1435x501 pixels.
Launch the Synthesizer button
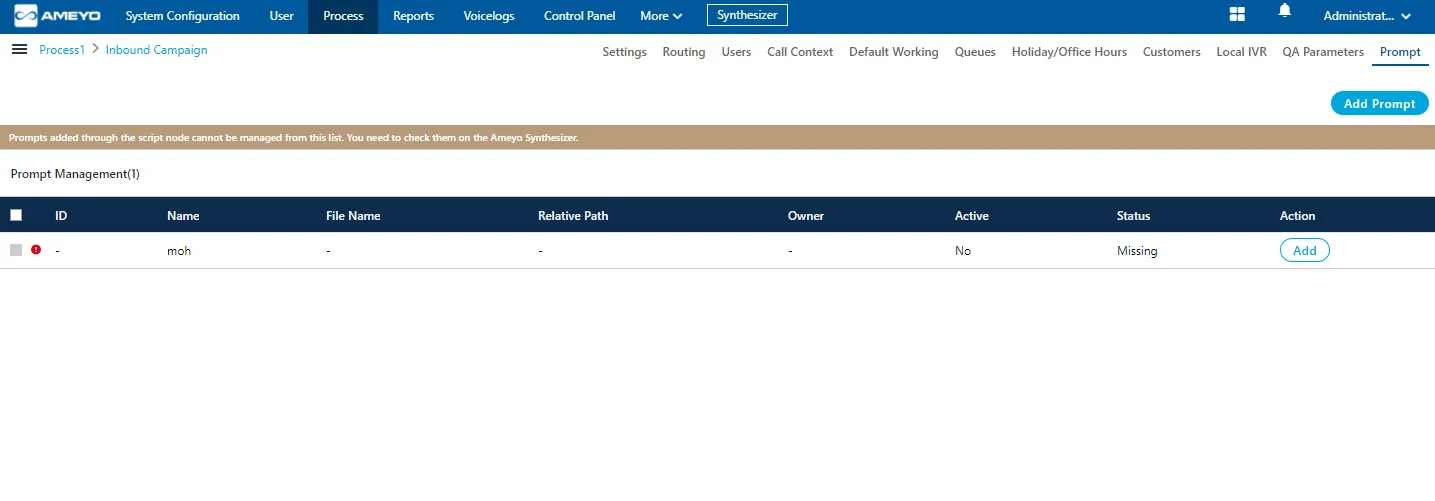pyautogui.click(x=747, y=15)
